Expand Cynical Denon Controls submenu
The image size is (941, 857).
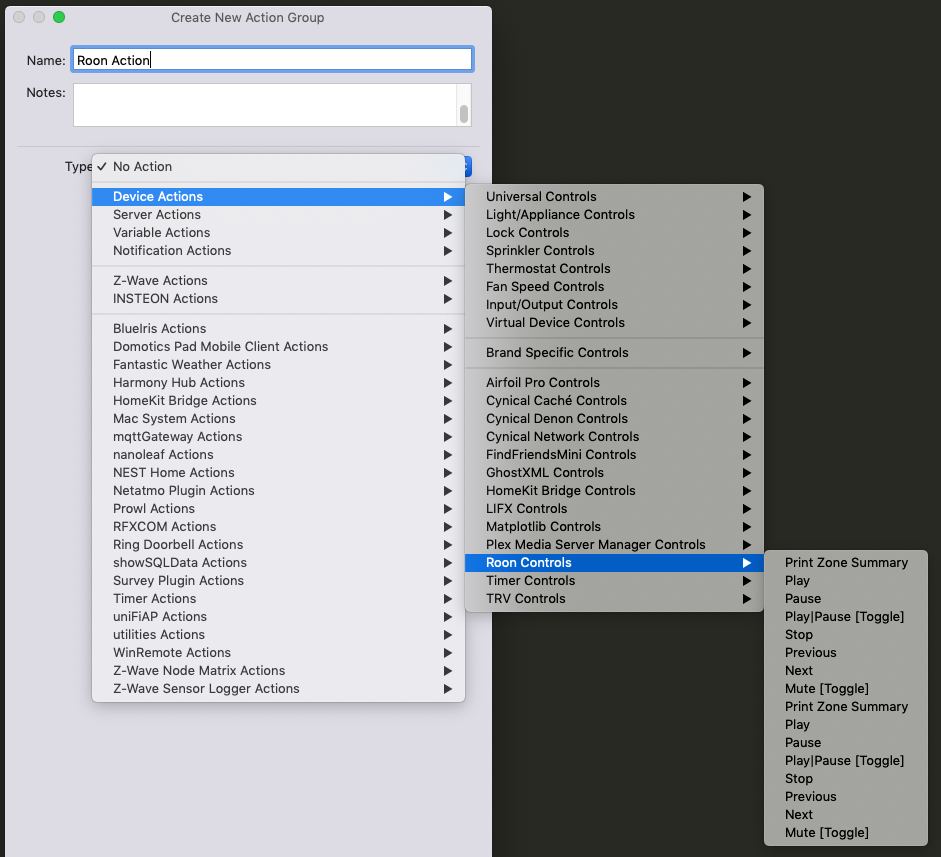[615, 419]
